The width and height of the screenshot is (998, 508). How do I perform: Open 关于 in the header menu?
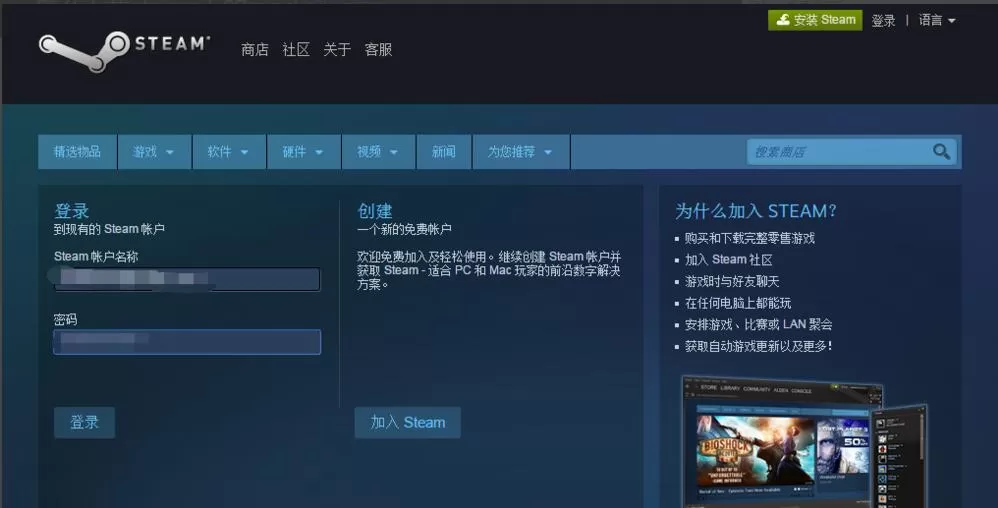point(337,50)
